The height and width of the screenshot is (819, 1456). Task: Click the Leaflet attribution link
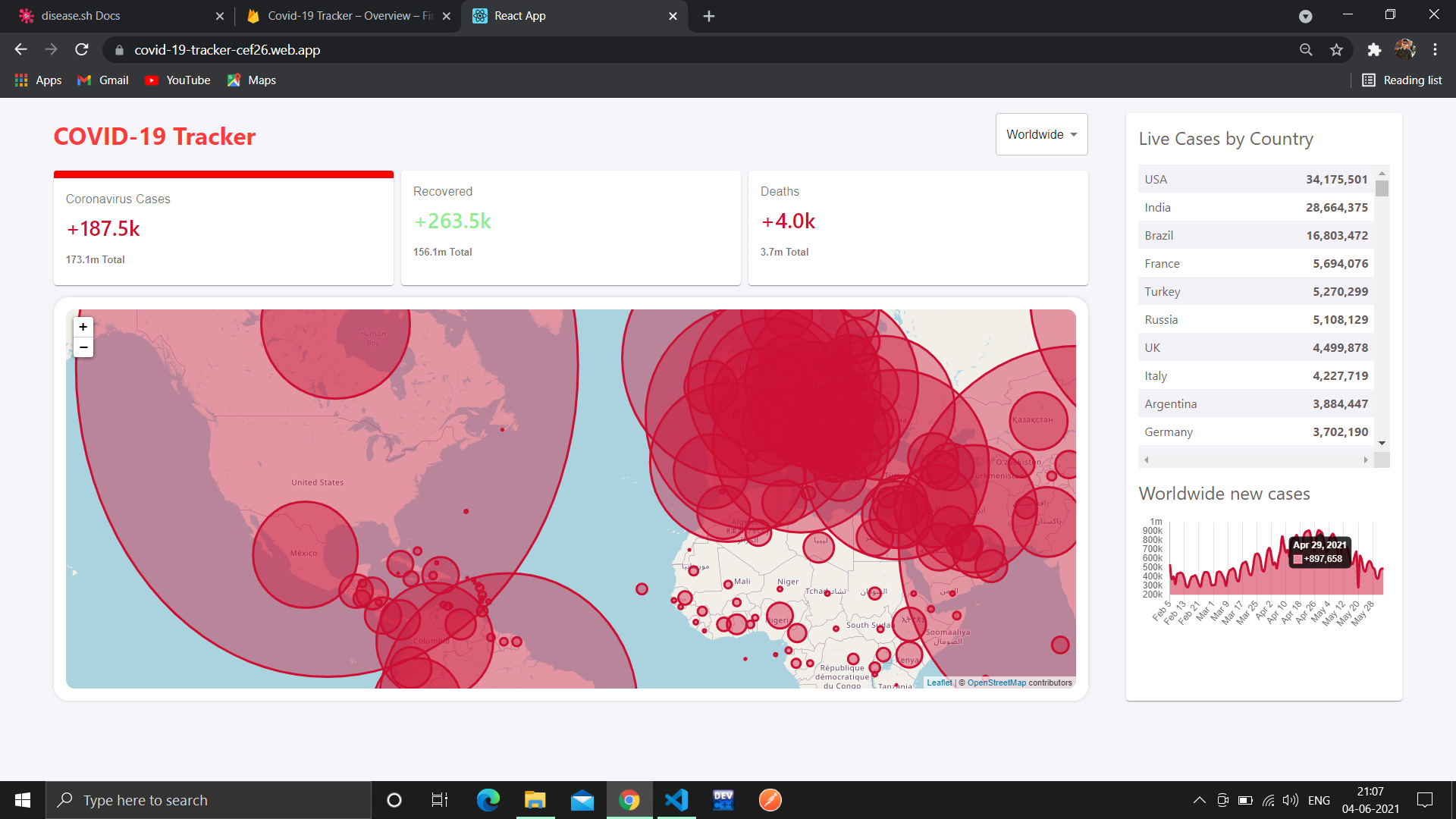tap(939, 682)
